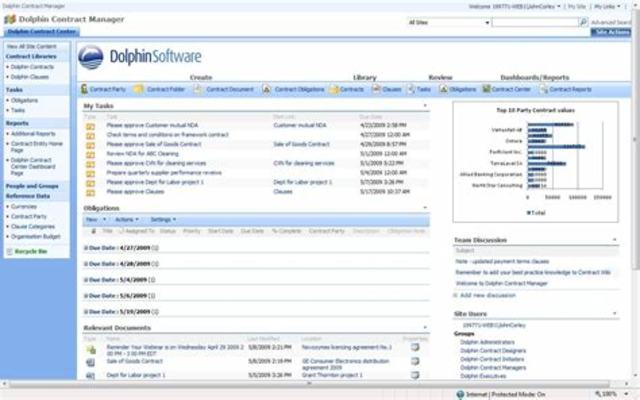Click Advanced Search link

pyautogui.click(x=611, y=22)
